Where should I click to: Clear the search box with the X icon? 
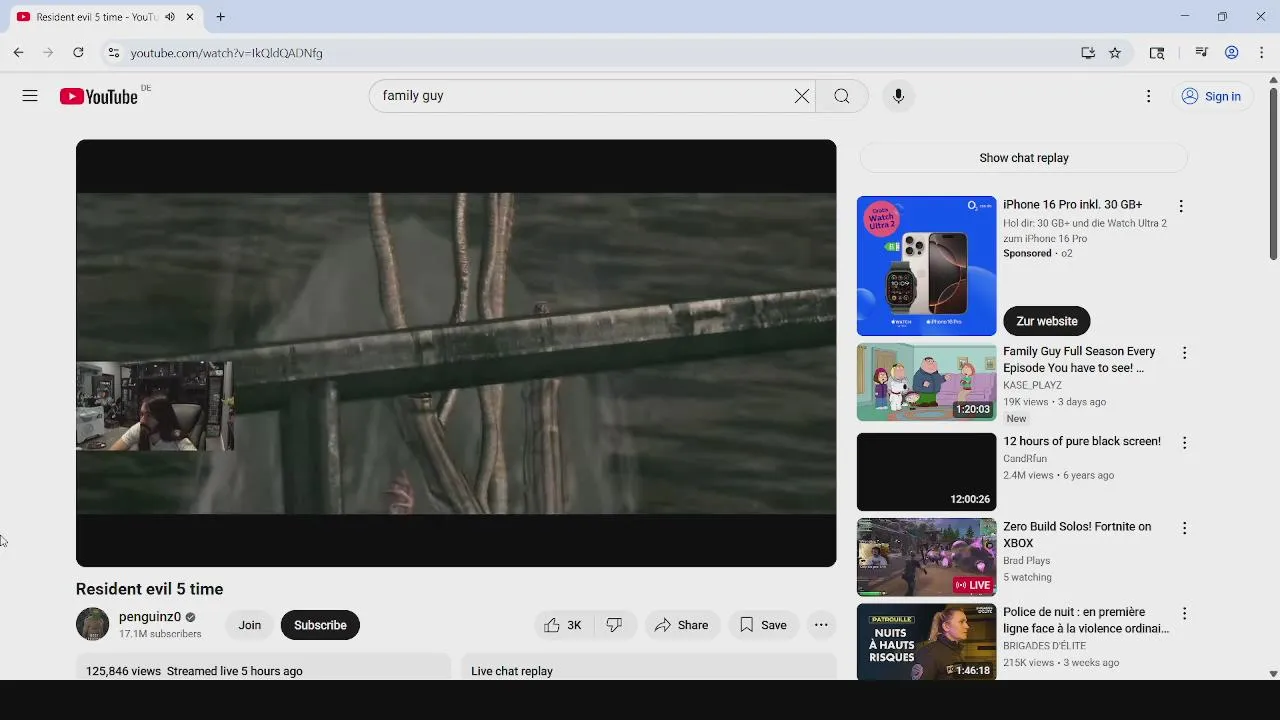(802, 96)
